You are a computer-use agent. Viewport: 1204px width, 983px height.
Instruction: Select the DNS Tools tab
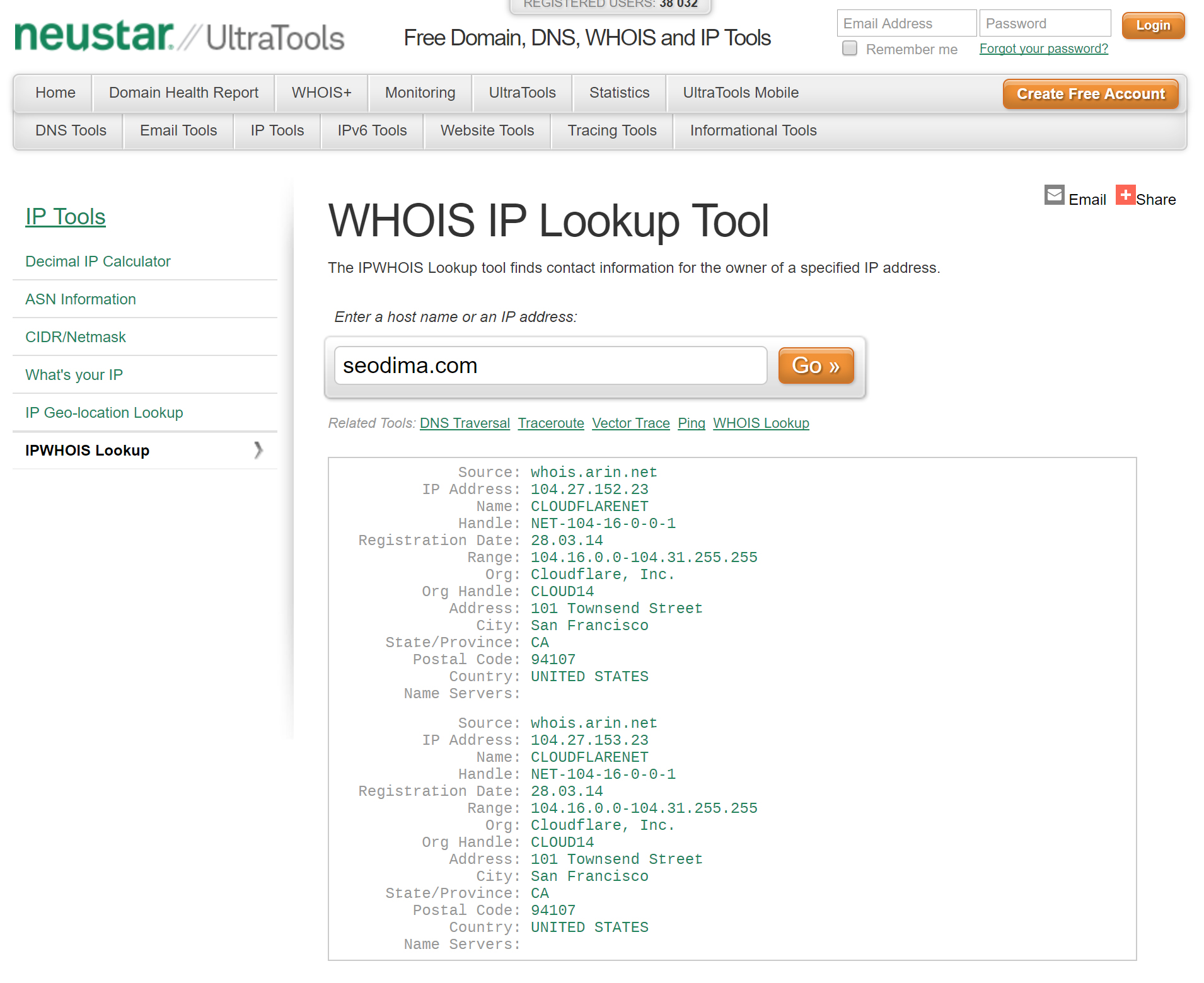[x=71, y=130]
